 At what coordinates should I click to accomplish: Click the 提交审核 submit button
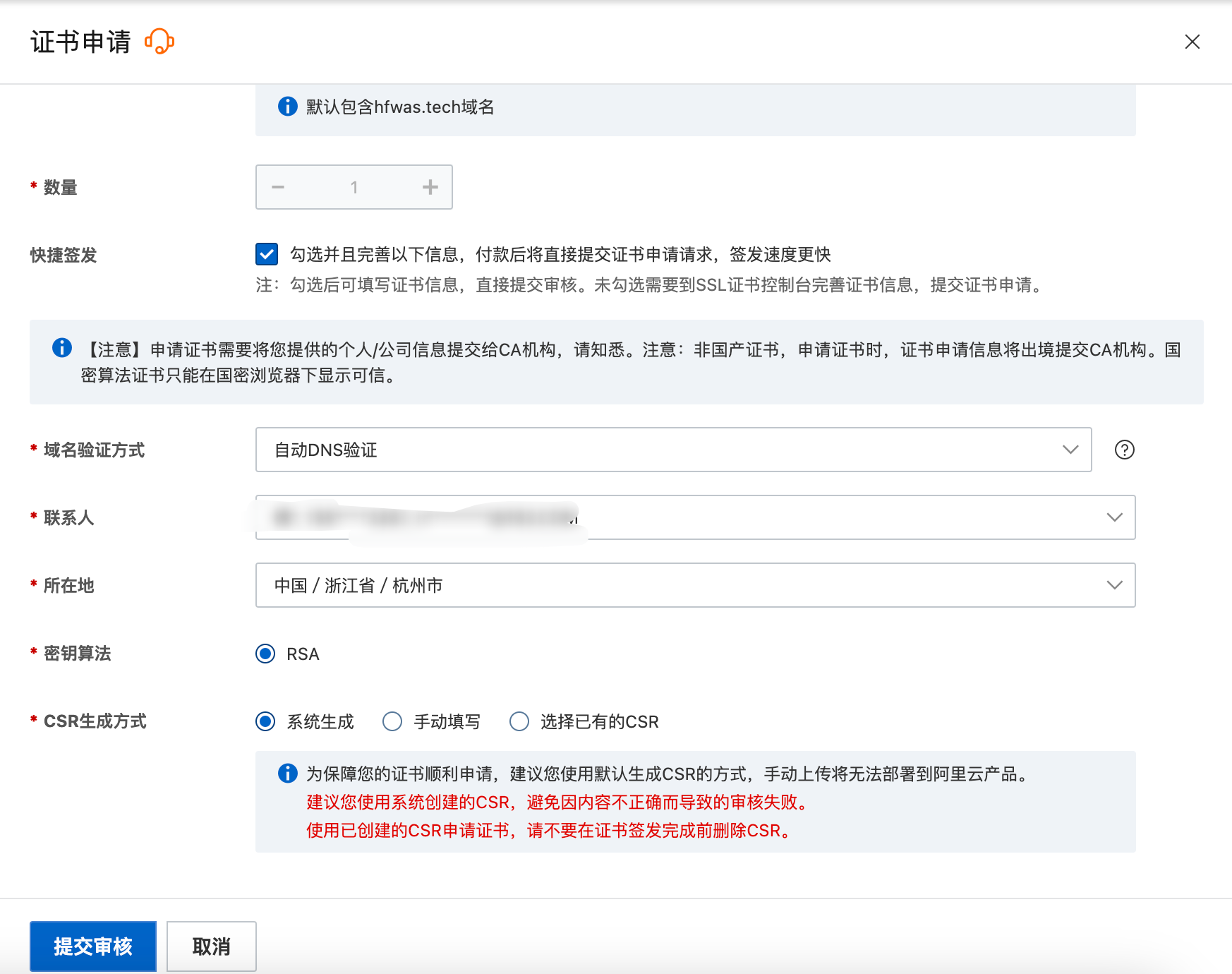coord(93,946)
